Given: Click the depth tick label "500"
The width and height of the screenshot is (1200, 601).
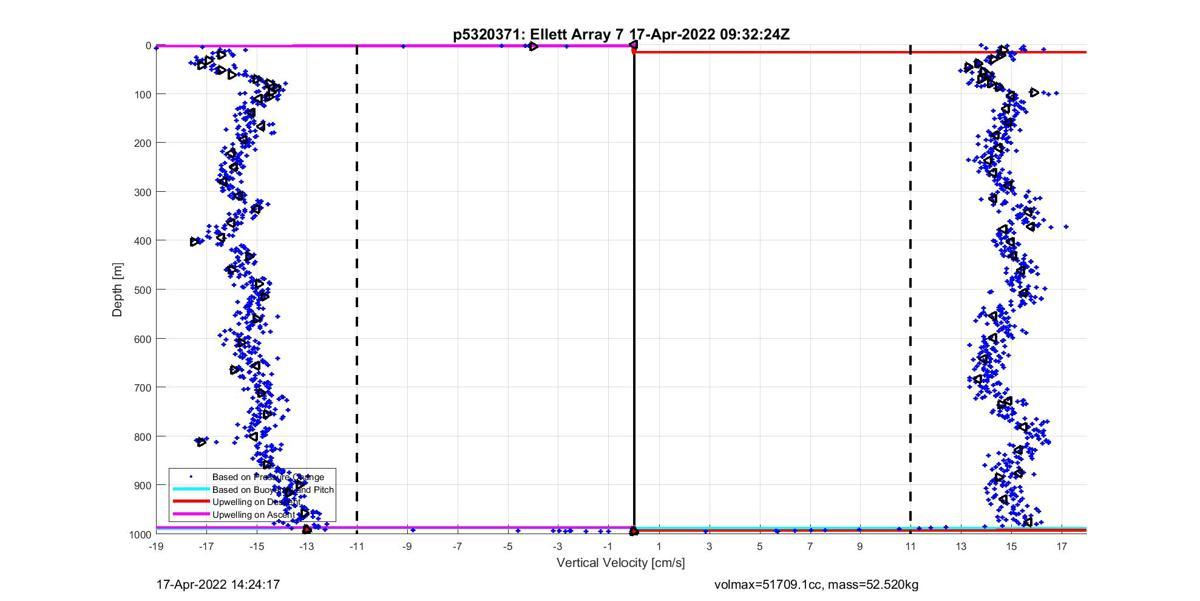Looking at the screenshot, I should coord(142,290).
